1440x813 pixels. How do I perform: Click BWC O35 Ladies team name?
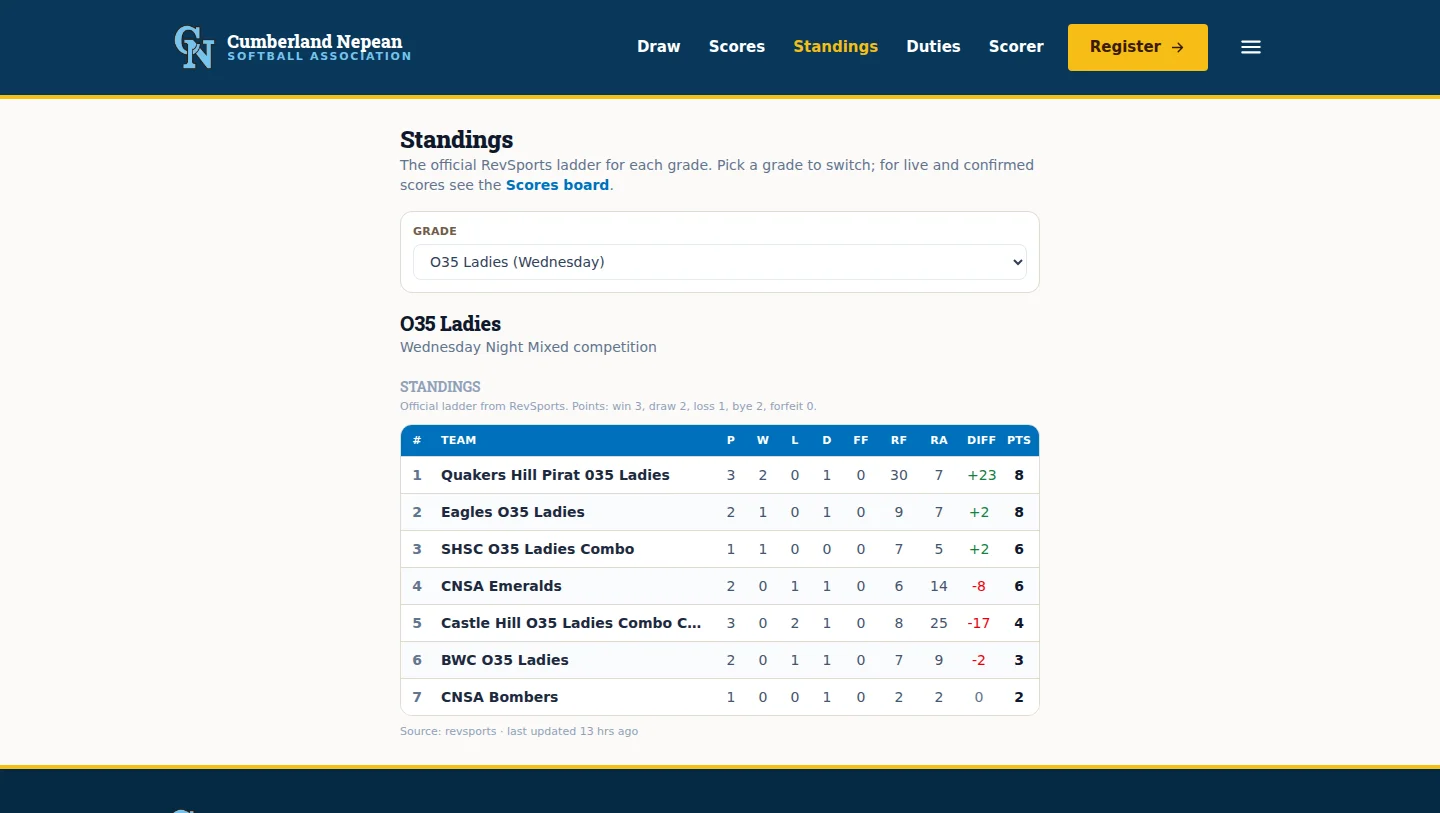[x=505, y=660]
